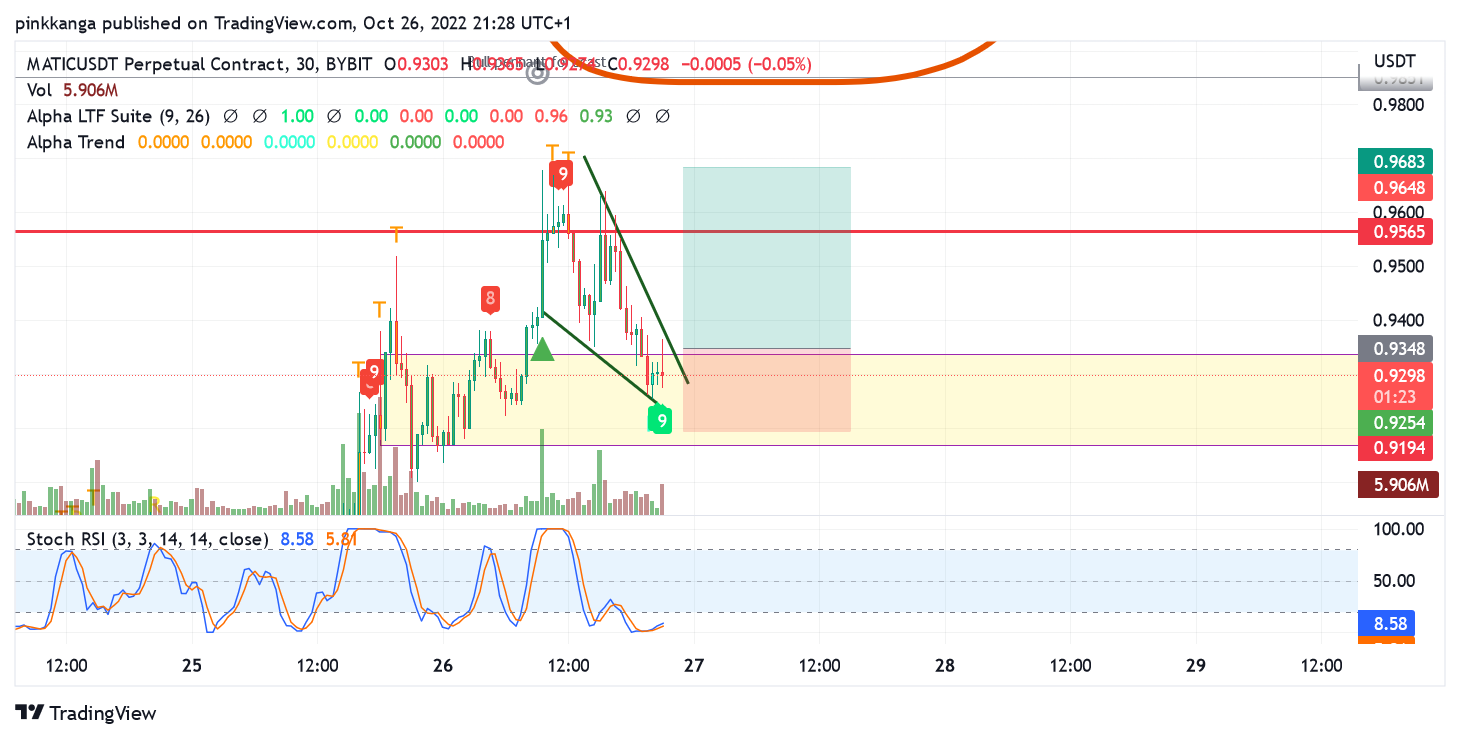Select the 0.9565 red horizontal line price label

(1397, 232)
